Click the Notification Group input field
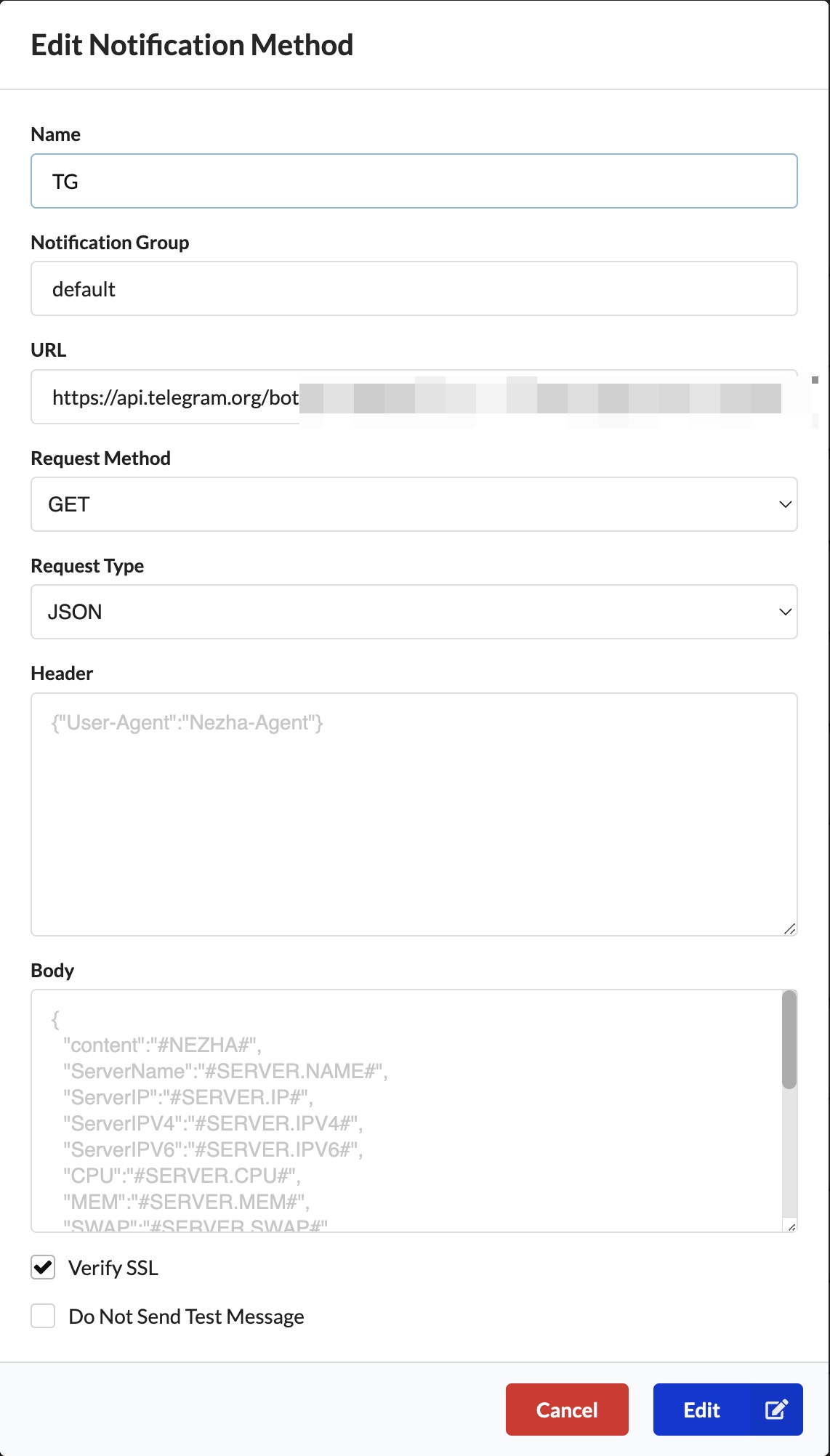This screenshot has height=1456, width=830. [414, 288]
